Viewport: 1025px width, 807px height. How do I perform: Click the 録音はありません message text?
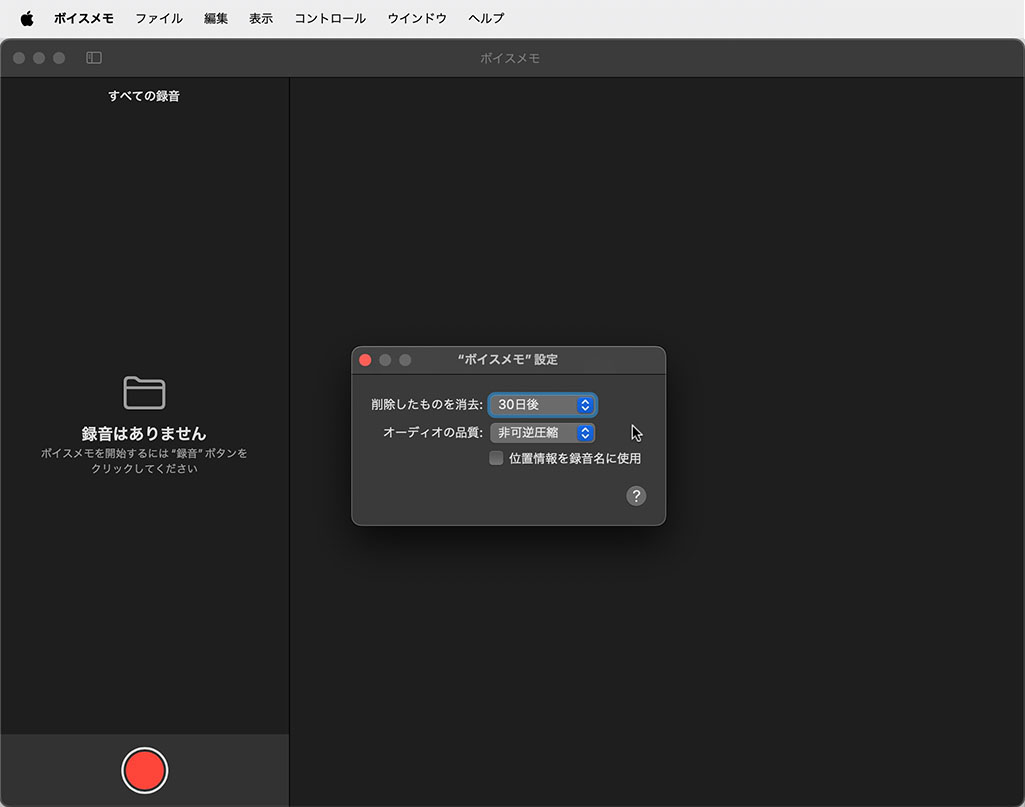(x=144, y=433)
